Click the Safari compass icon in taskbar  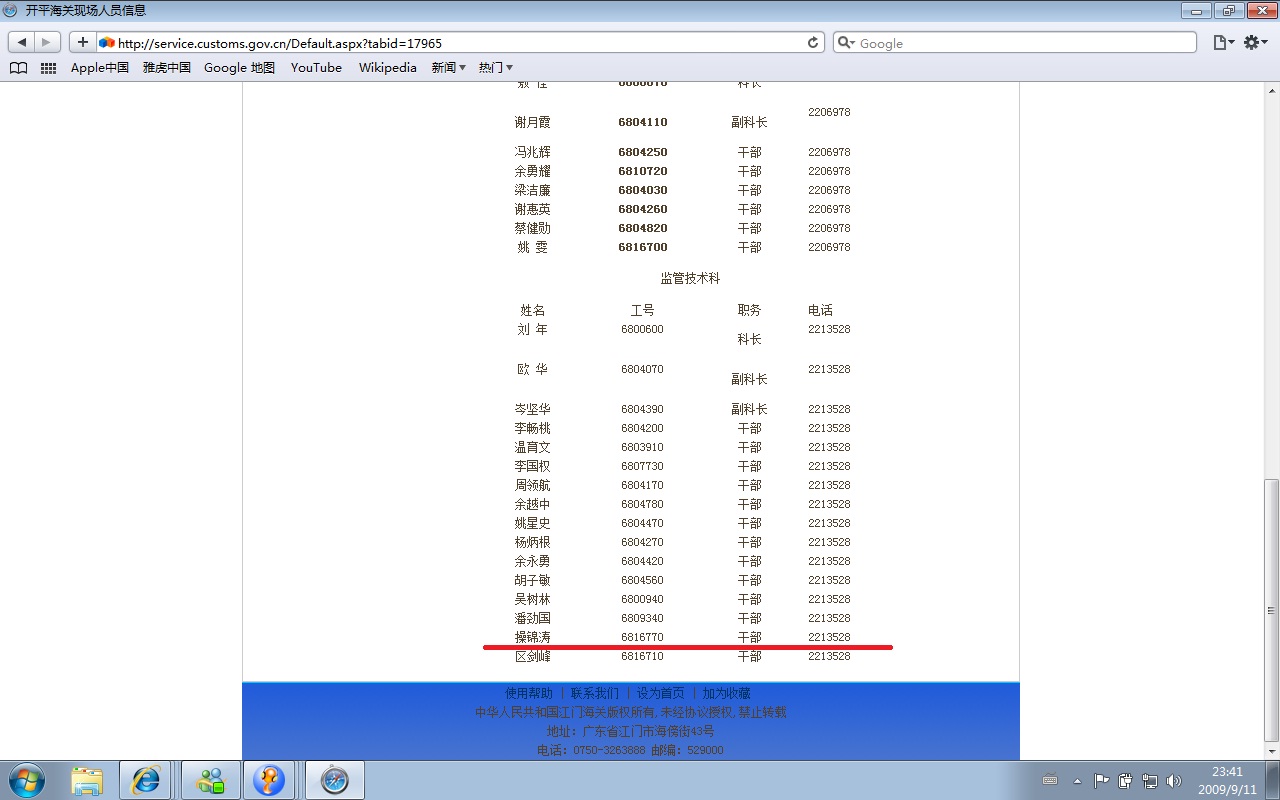(334, 780)
